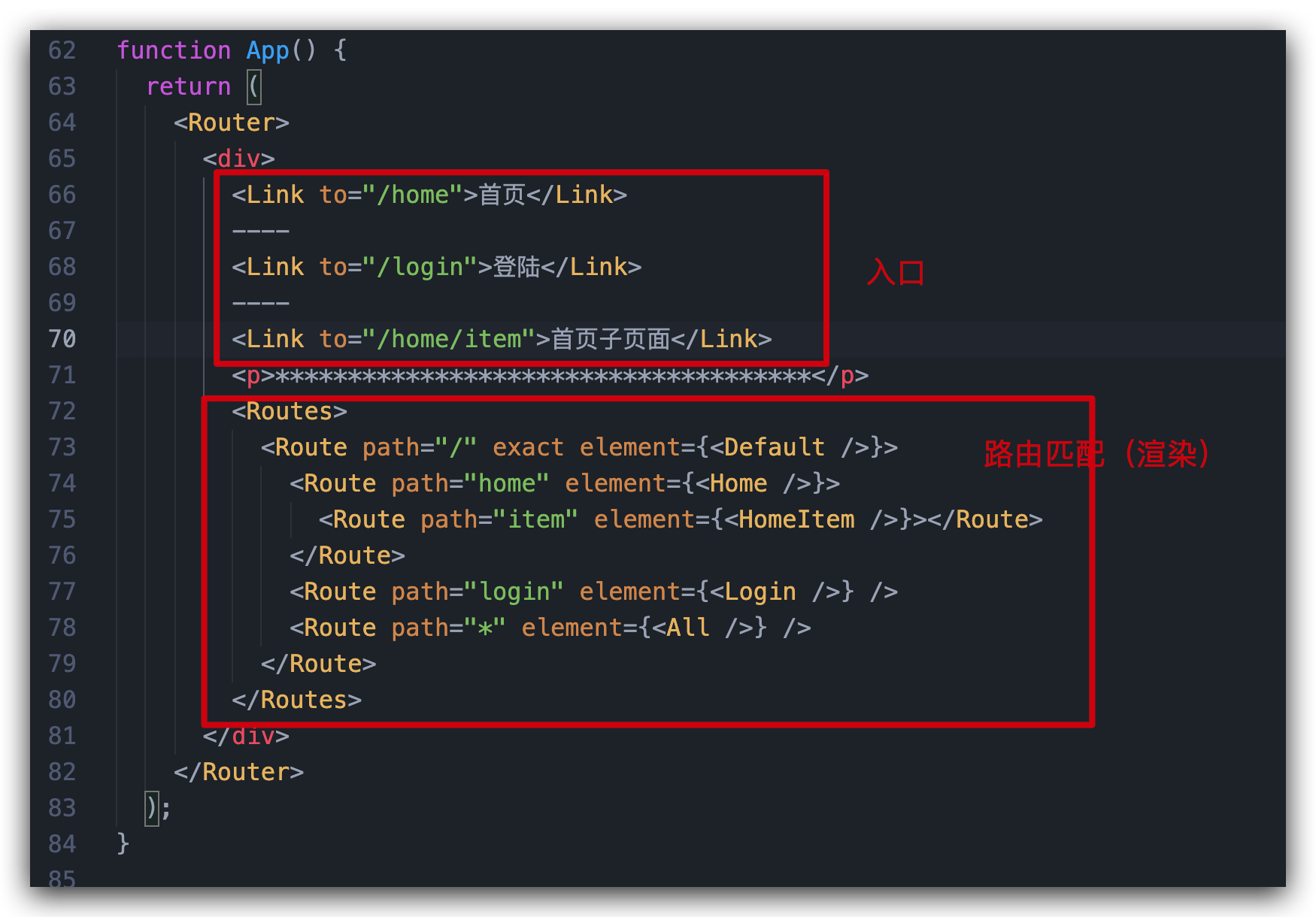Place cursor on 'function' keyword
This screenshot has height=917, width=1316.
174,50
